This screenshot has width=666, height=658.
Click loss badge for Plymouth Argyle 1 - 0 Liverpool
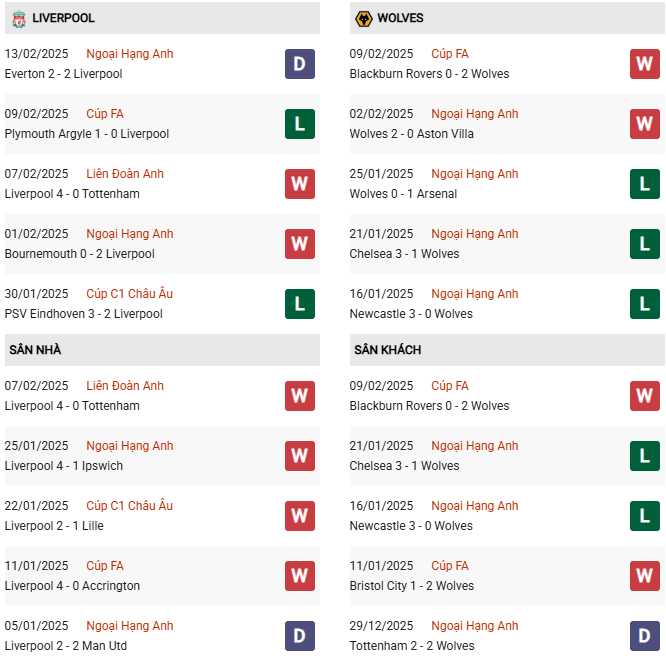299,124
